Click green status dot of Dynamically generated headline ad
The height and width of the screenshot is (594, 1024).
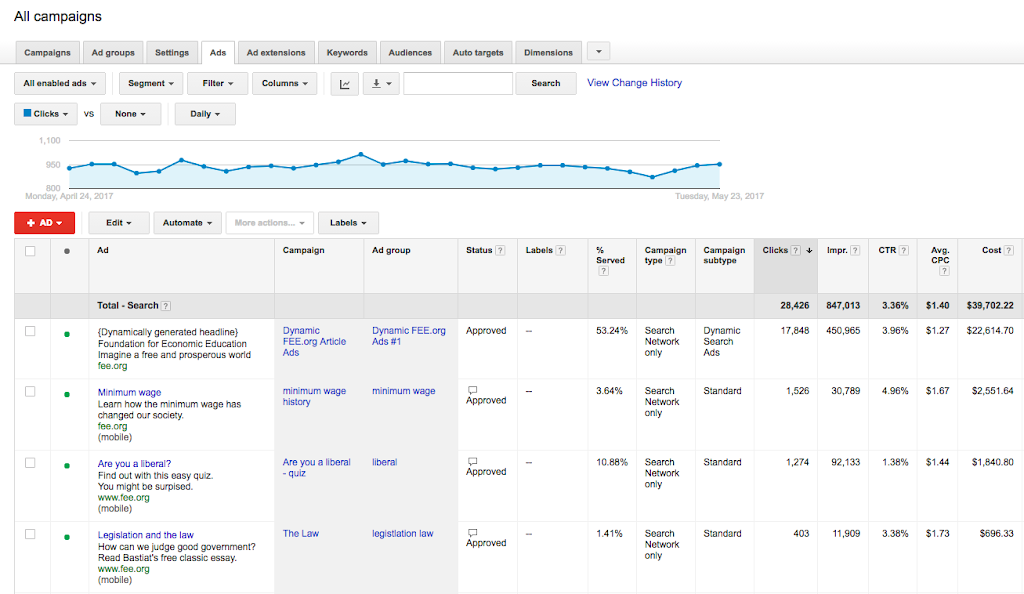[x=67, y=334]
